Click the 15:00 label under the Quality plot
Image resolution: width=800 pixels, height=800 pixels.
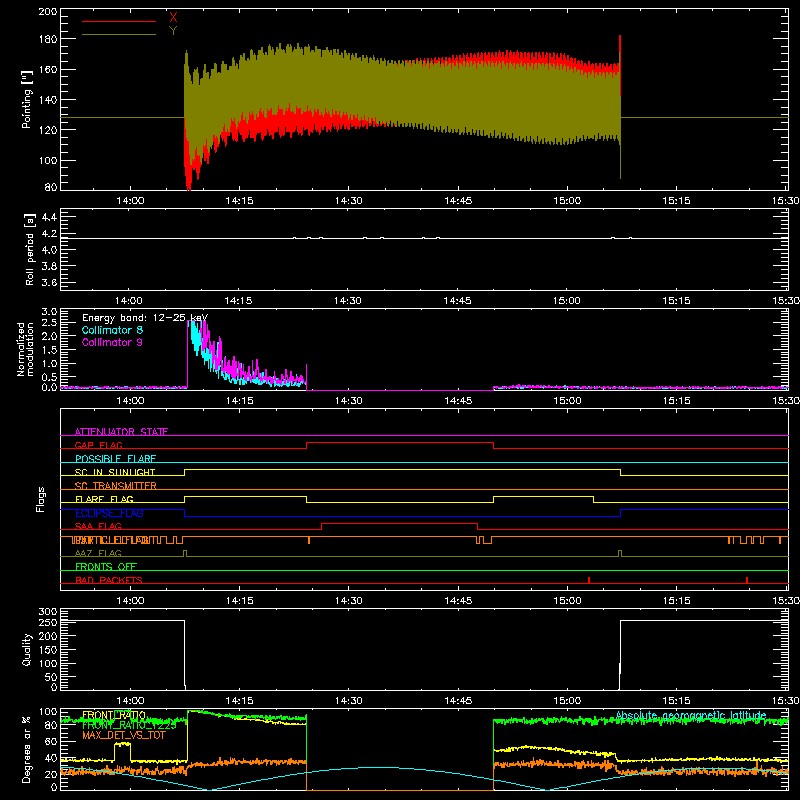(567, 701)
